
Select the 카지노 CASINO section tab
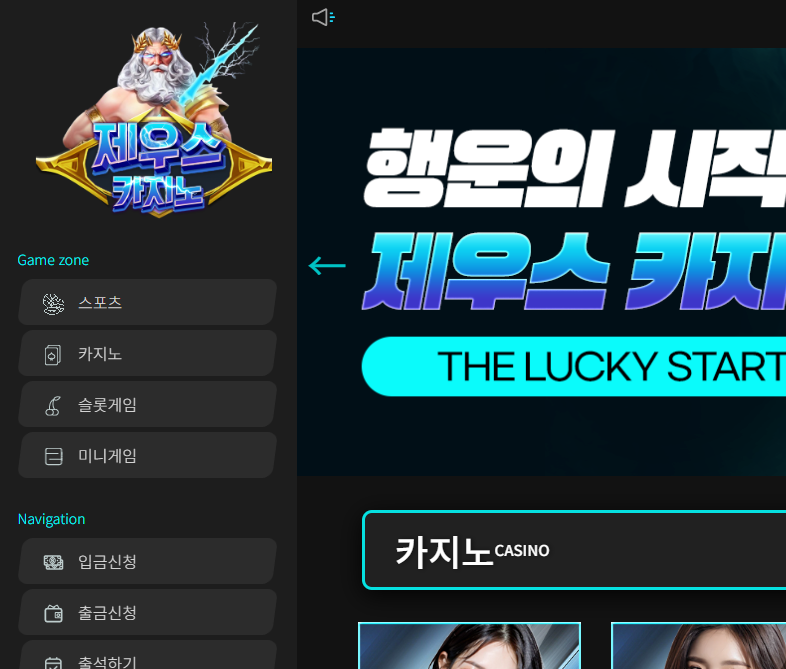point(574,550)
